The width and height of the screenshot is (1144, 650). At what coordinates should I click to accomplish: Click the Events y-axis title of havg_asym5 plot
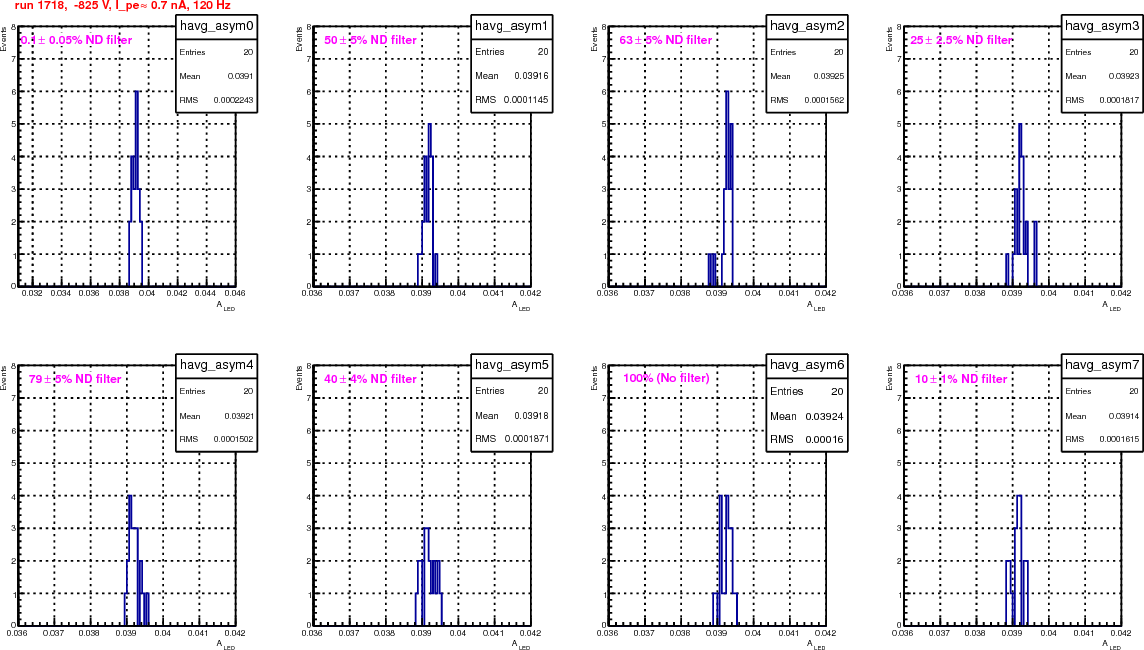pyautogui.click(x=299, y=378)
